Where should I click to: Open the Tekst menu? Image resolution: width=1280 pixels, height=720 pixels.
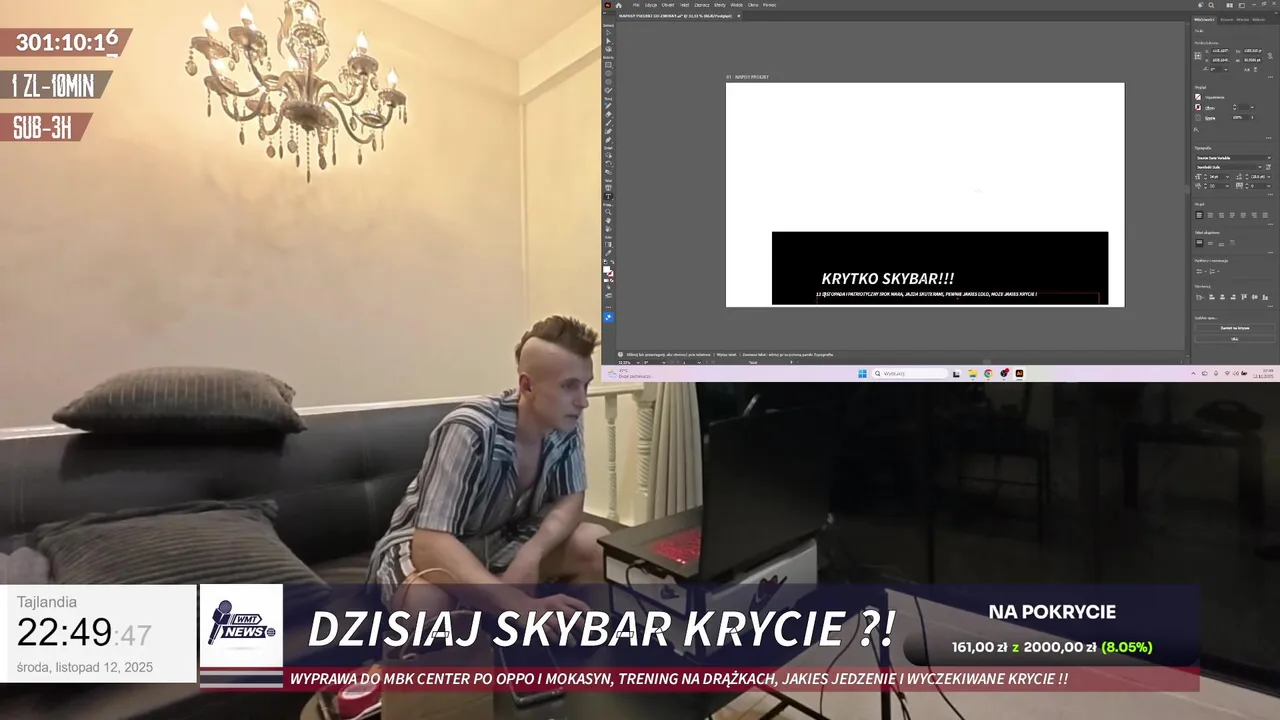[684, 5]
